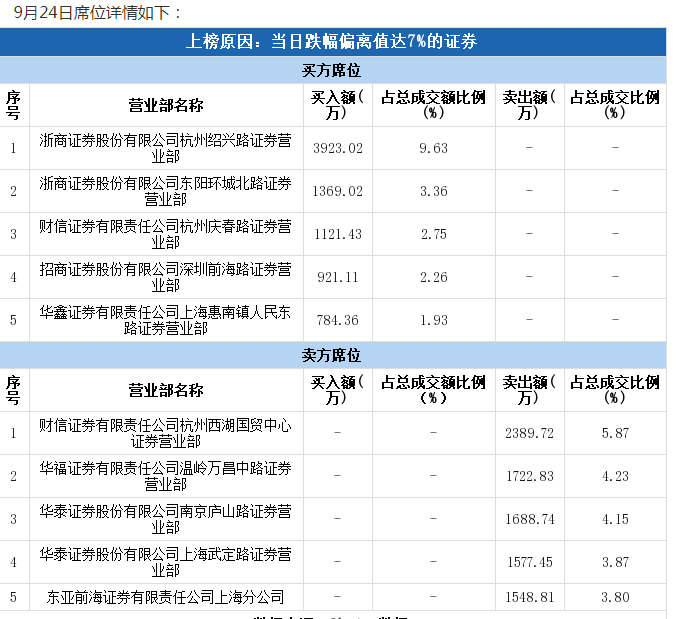Click 华福证券有限责任公司温岭万昌中路证券营业部
Screen dimensions: 677x619
(x=166, y=476)
